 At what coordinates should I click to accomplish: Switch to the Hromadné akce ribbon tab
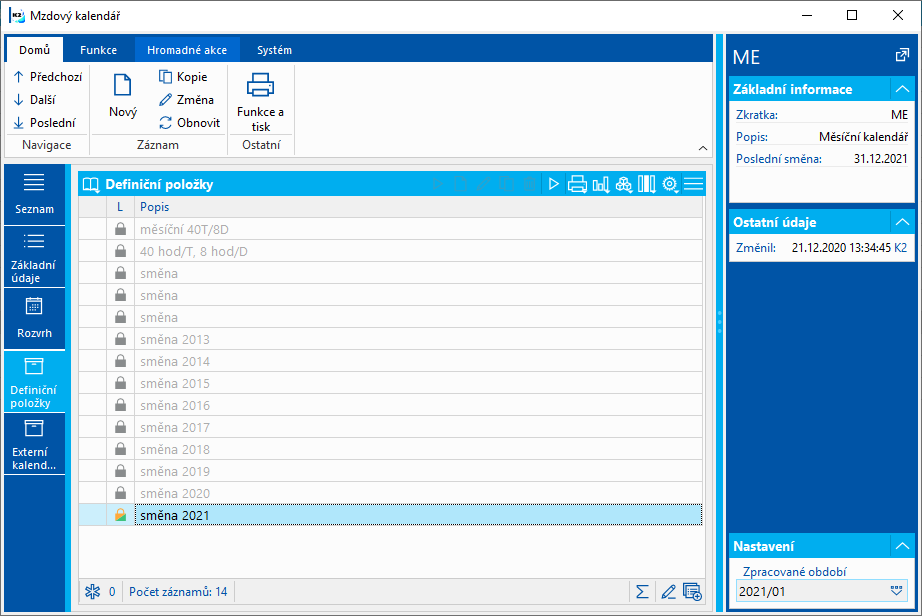[x=187, y=50]
